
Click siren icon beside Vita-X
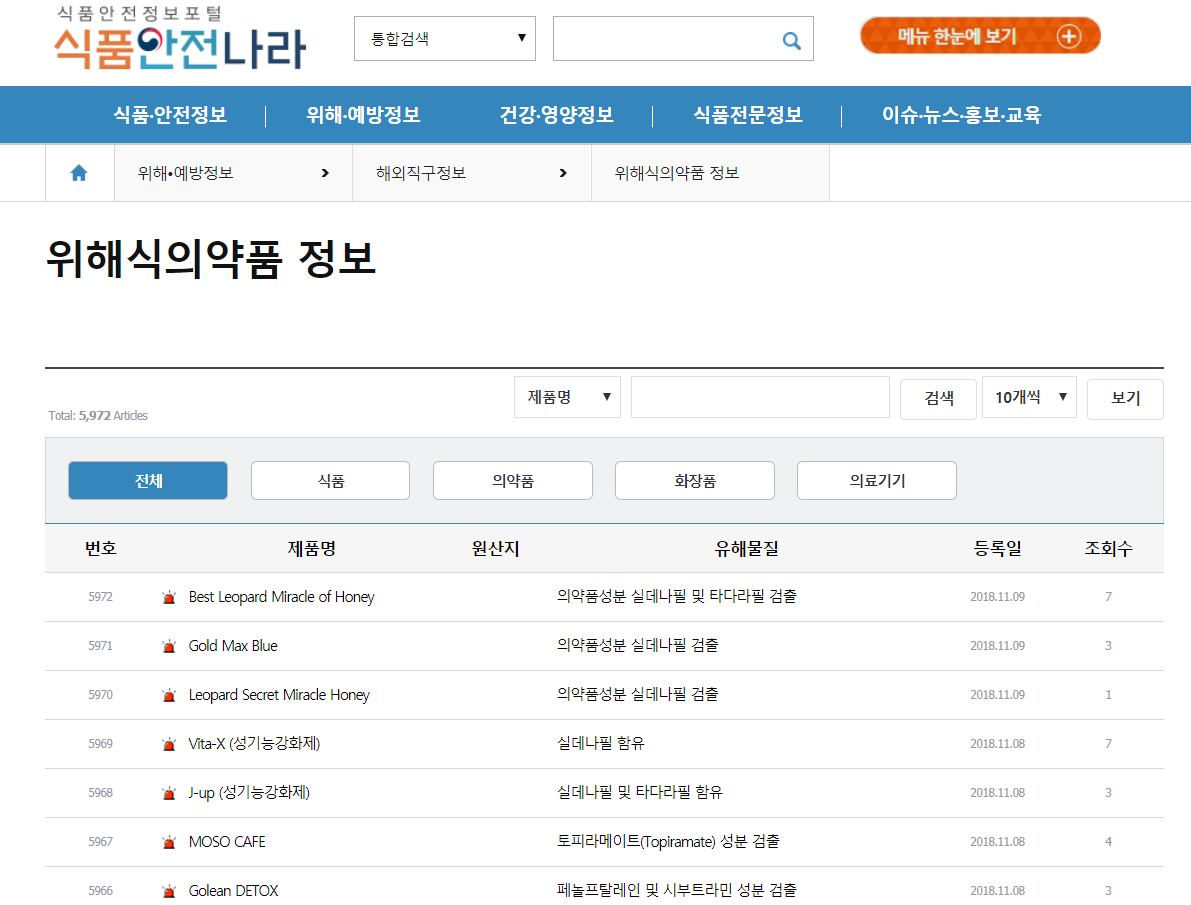tap(169, 744)
